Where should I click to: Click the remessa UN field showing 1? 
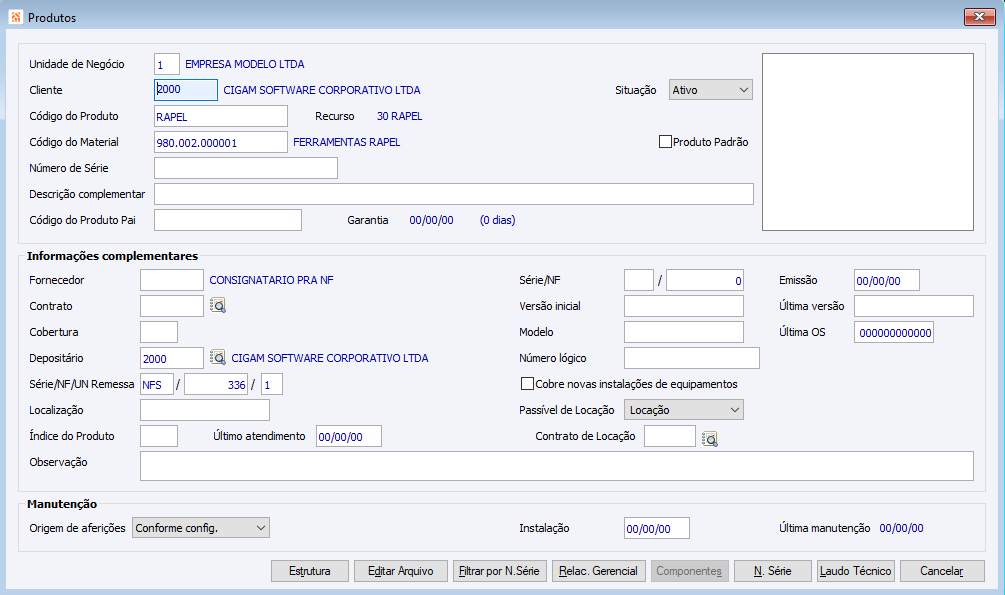pyautogui.click(x=272, y=384)
